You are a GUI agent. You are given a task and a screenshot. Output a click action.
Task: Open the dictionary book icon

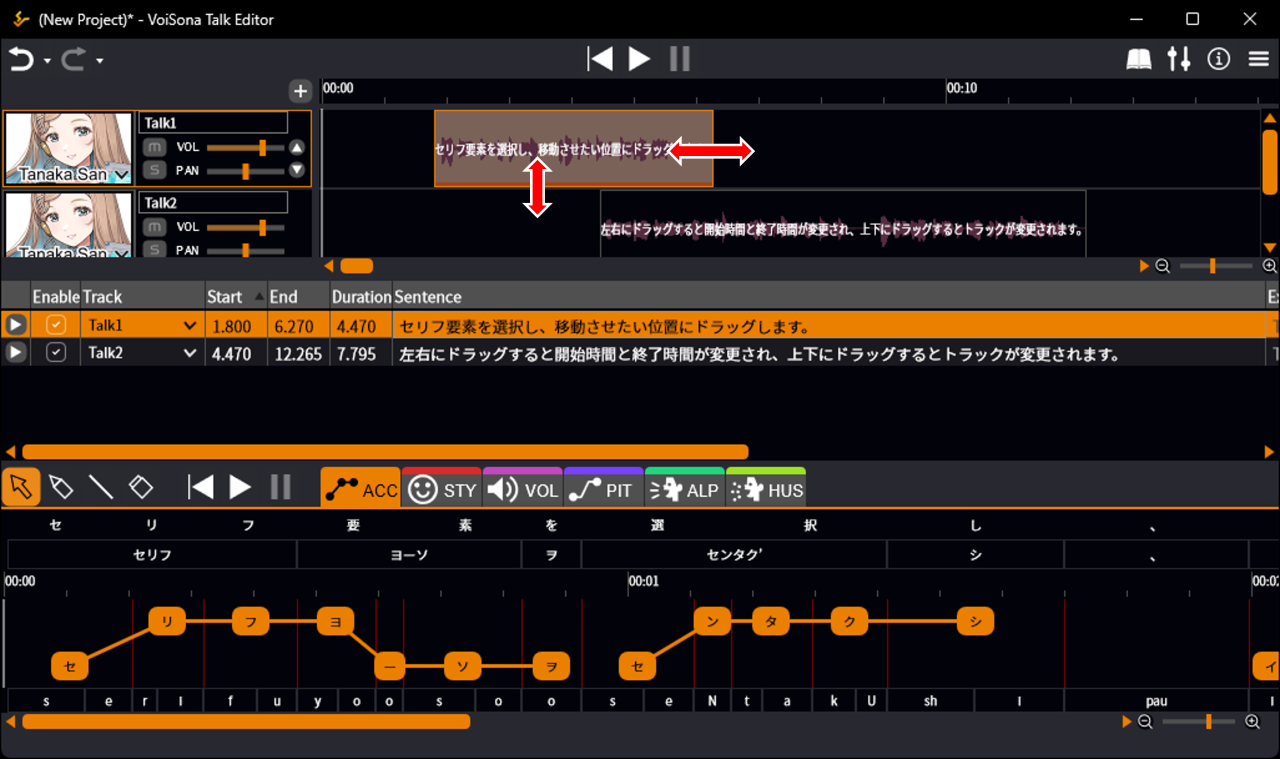pyautogui.click(x=1139, y=59)
